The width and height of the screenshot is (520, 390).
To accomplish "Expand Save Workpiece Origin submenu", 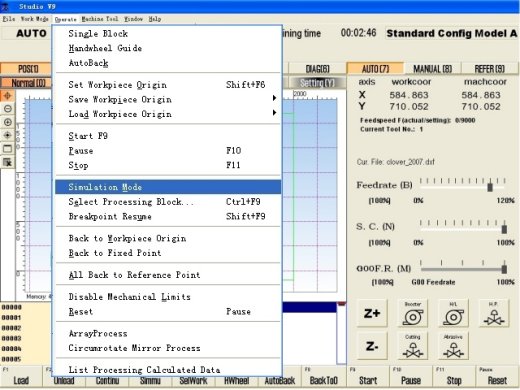I will point(168,99).
